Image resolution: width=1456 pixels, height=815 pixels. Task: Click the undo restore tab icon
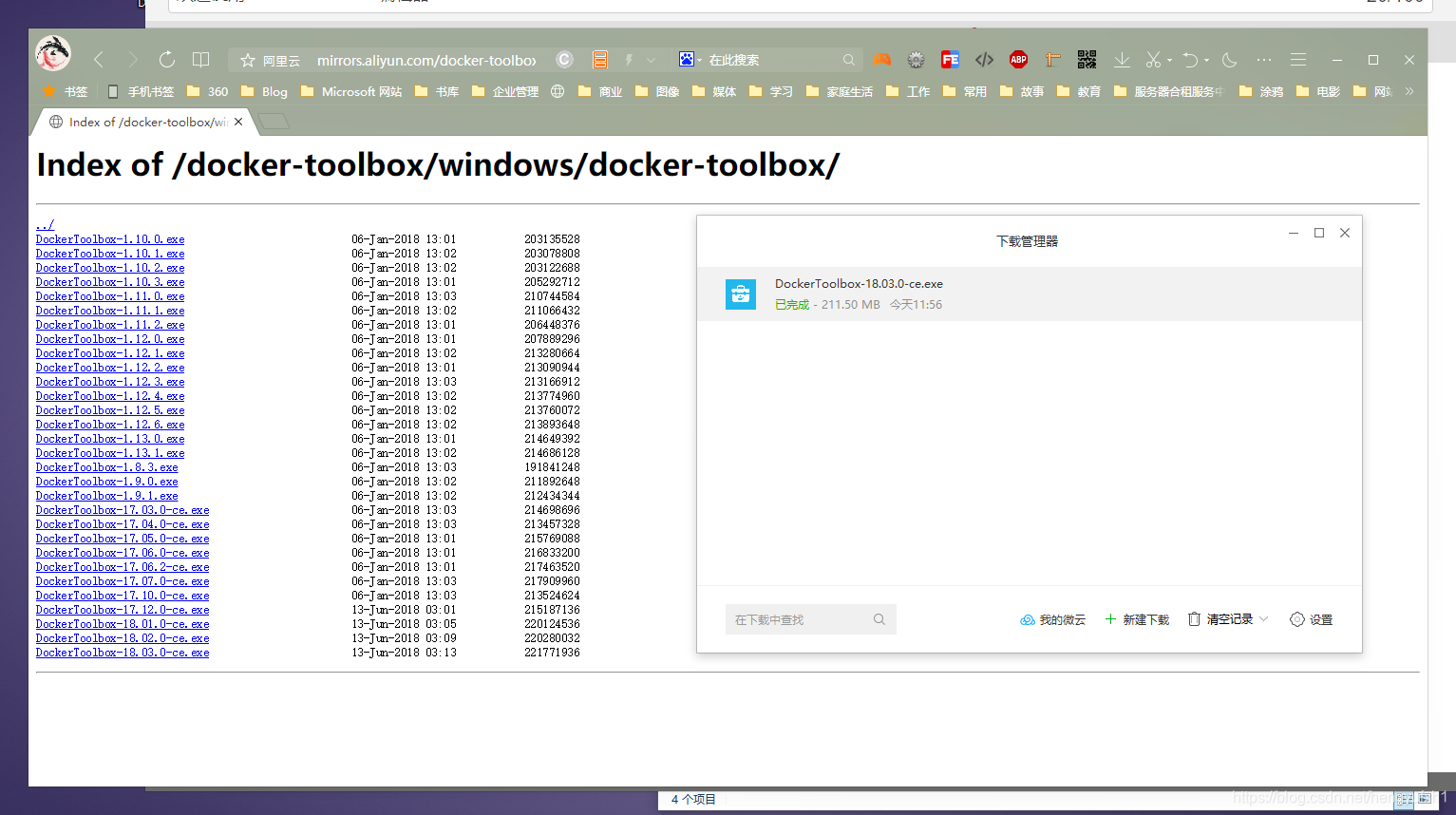click(1190, 60)
